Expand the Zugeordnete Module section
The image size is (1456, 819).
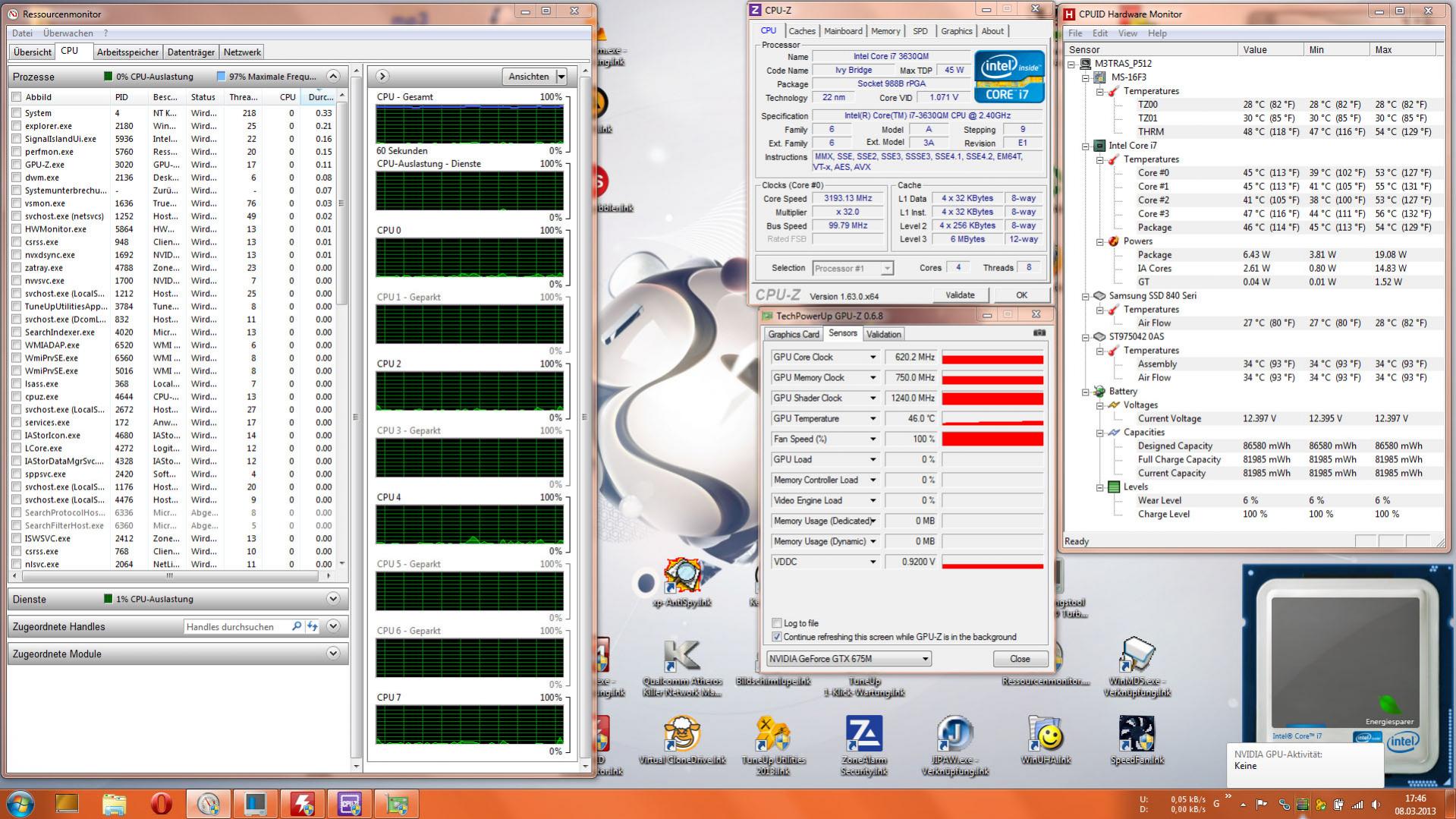[333, 654]
